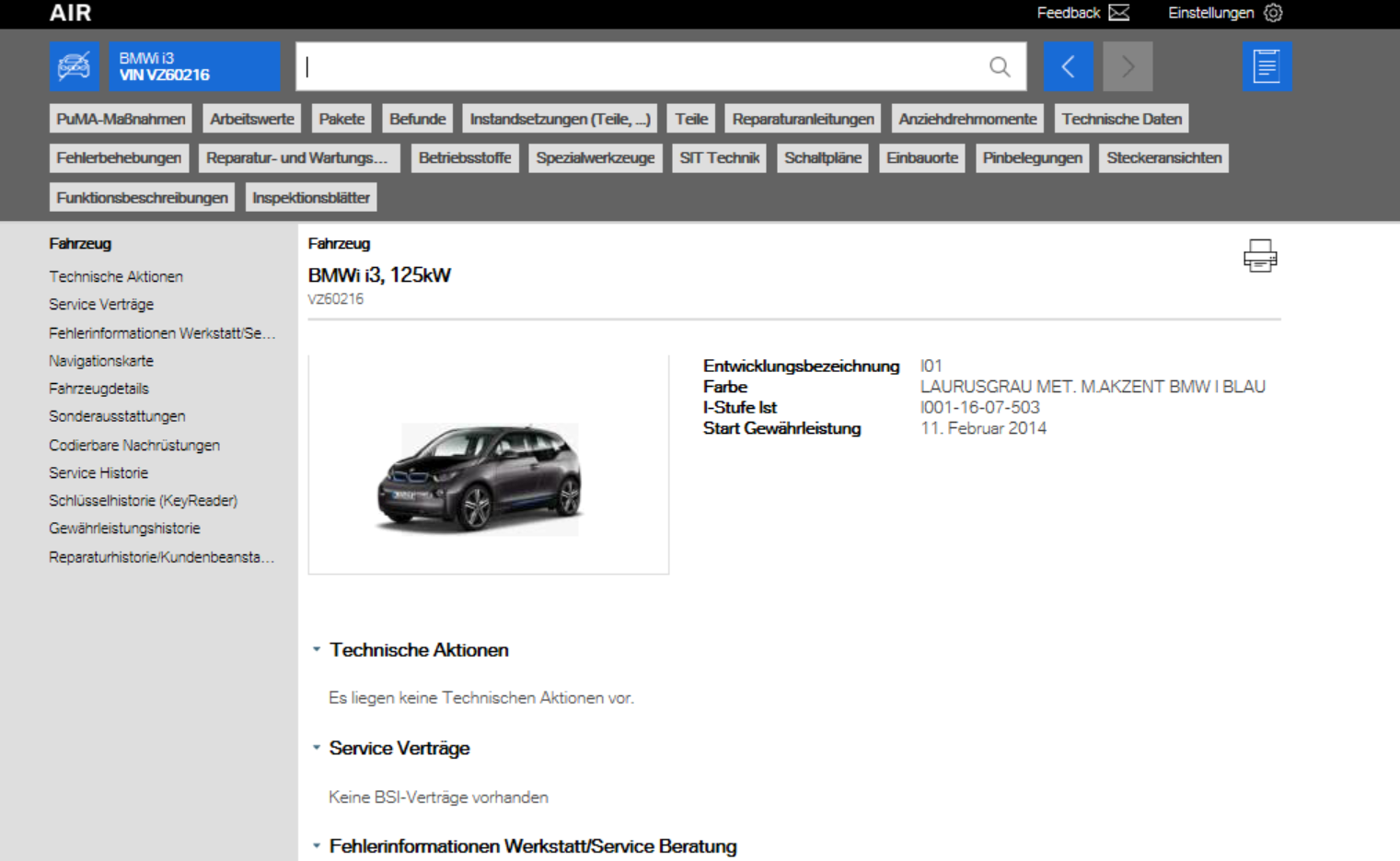Open Inspektionsblätter
The width and height of the screenshot is (1400, 861).
click(311, 197)
